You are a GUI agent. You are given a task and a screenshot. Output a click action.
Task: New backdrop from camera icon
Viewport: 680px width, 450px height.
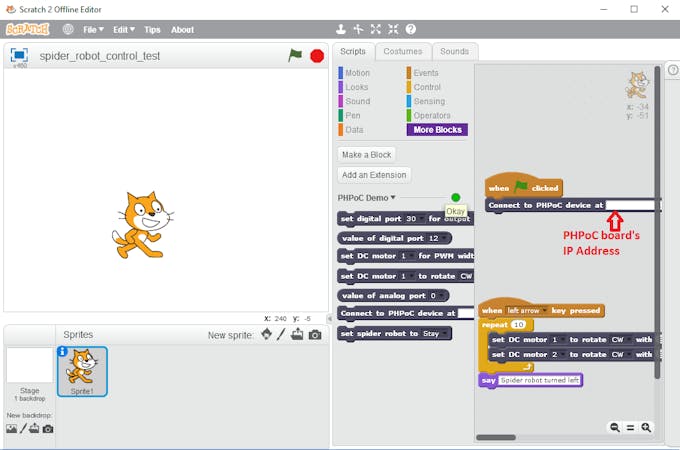point(48,429)
